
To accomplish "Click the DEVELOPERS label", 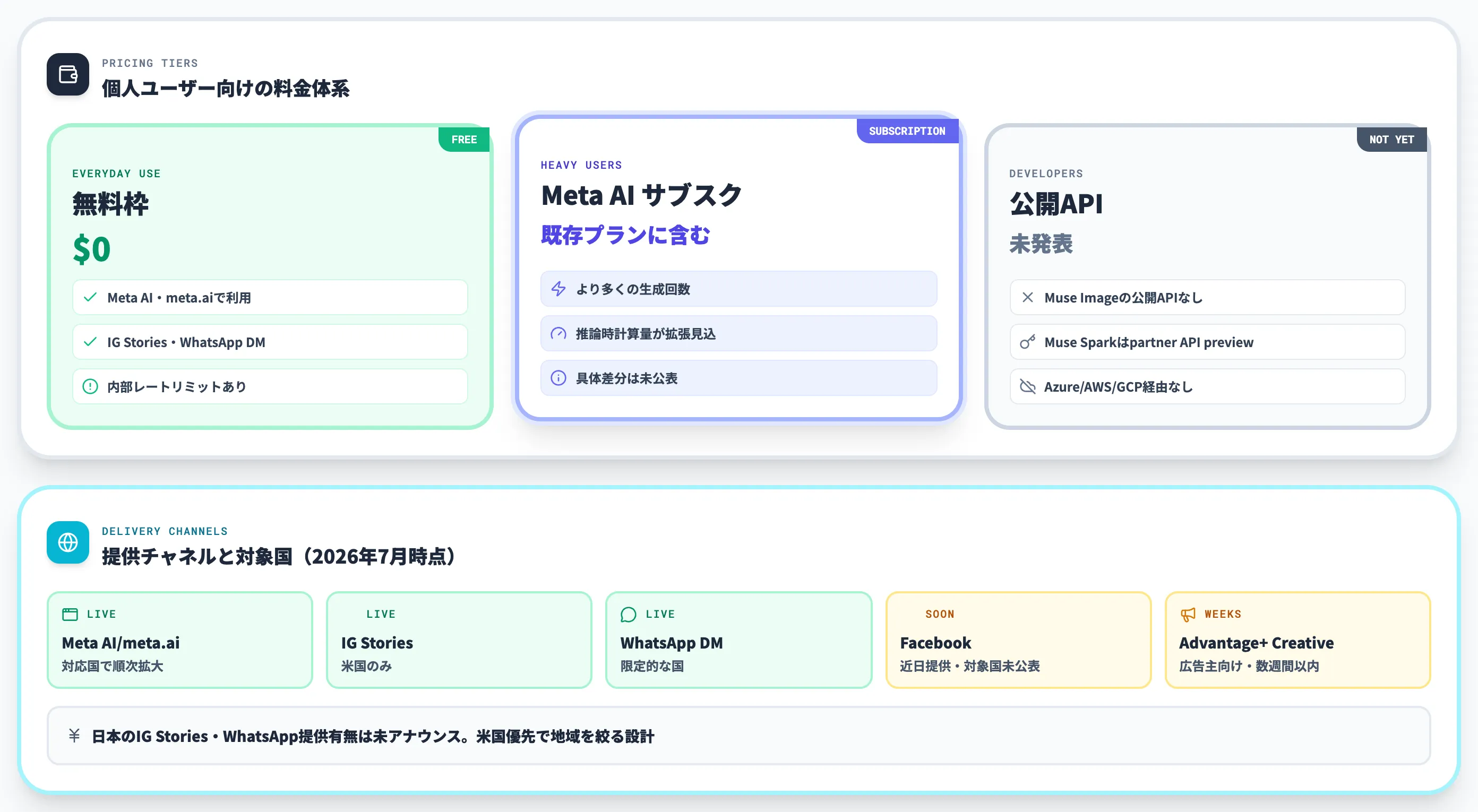I will 1046,174.
